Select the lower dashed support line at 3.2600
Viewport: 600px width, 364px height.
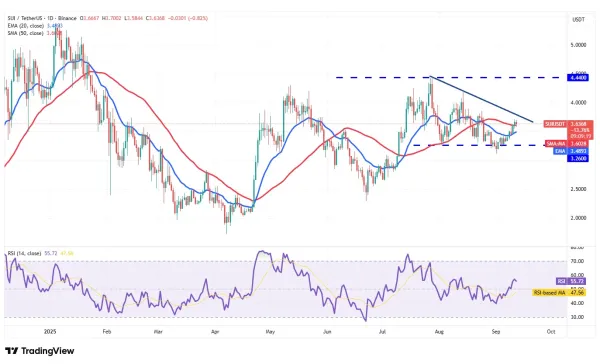click(490, 145)
